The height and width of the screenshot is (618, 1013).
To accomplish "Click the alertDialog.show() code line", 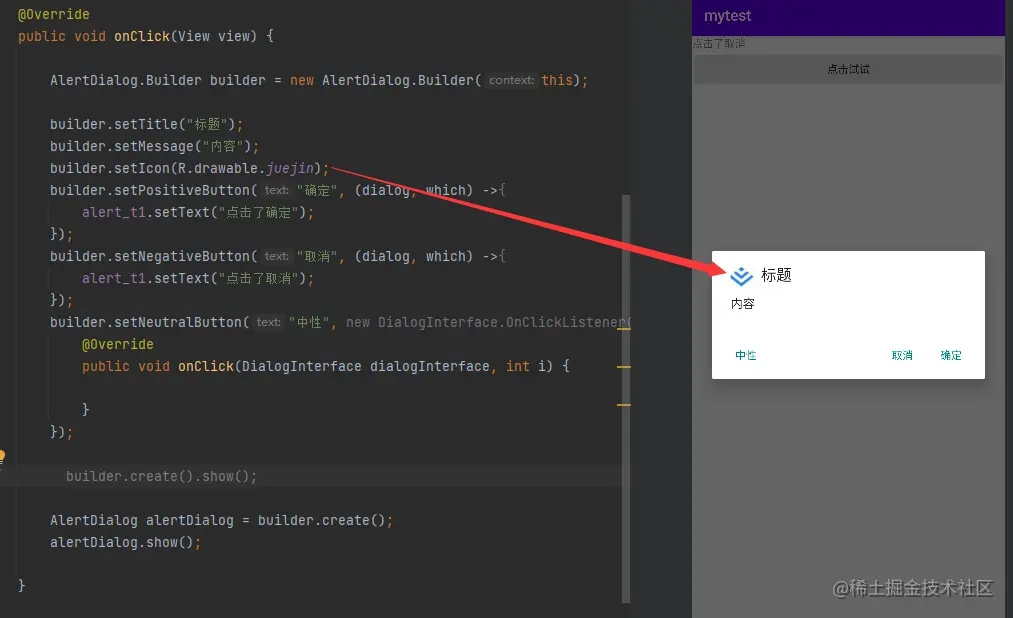I will click(125, 542).
